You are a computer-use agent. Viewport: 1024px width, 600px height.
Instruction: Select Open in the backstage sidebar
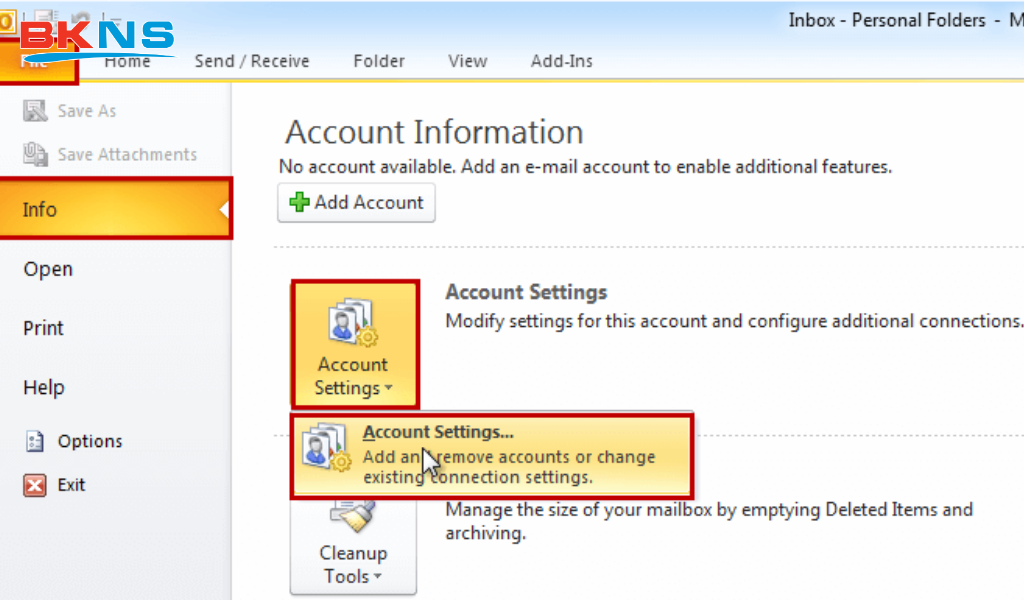pos(48,269)
